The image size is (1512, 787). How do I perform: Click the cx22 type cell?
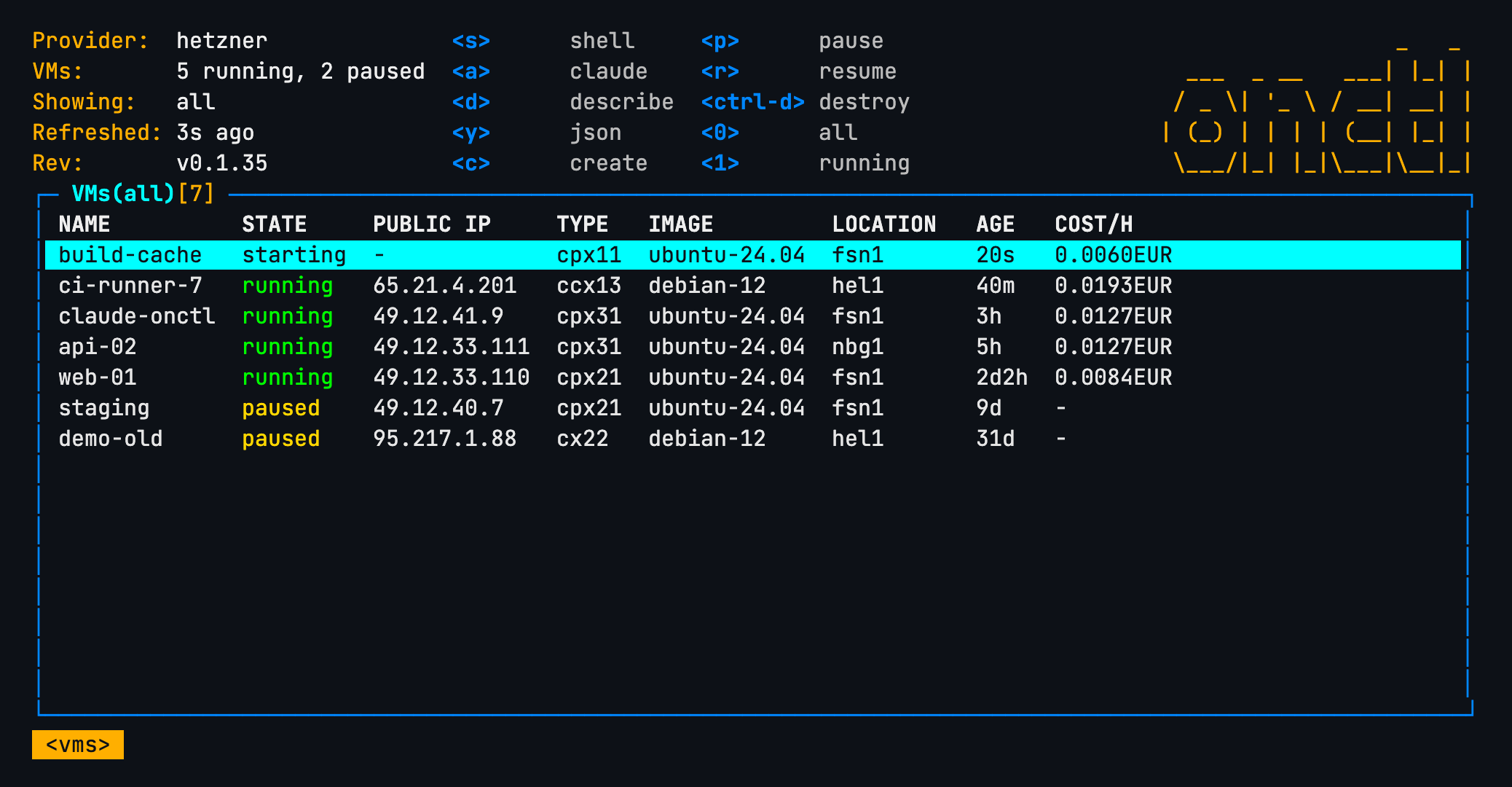(582, 439)
